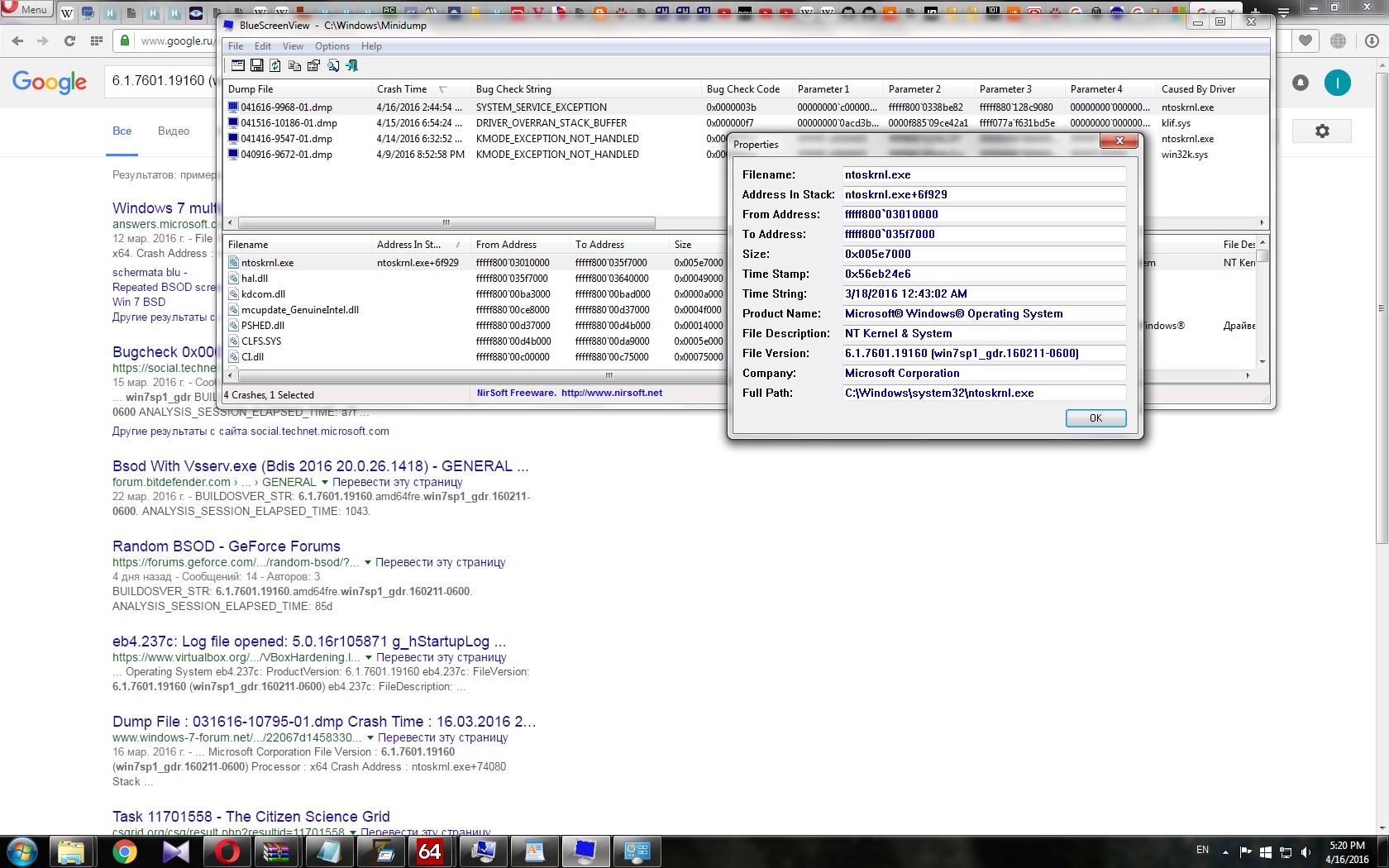Expand dropdown arrow beside forum.bitdefender.com result
Screen dimensions: 1389x868
[x=325, y=482]
